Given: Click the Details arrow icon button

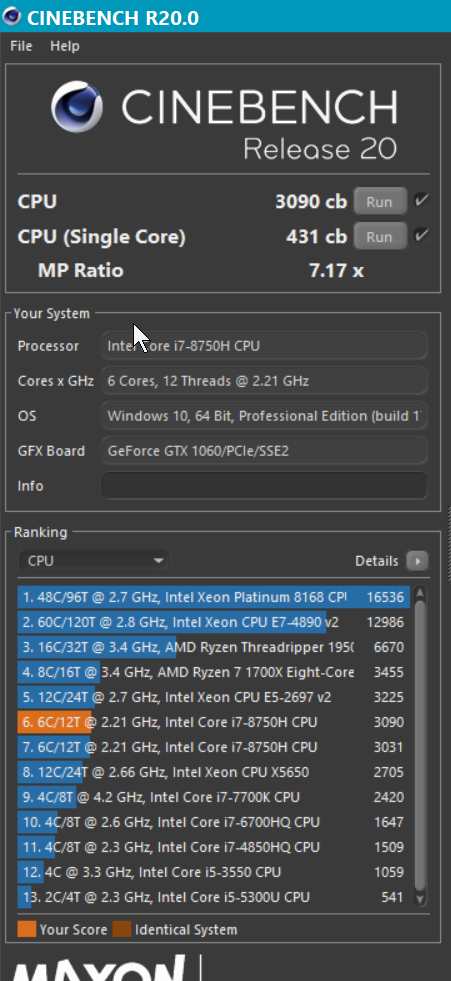Looking at the screenshot, I should click(x=417, y=561).
